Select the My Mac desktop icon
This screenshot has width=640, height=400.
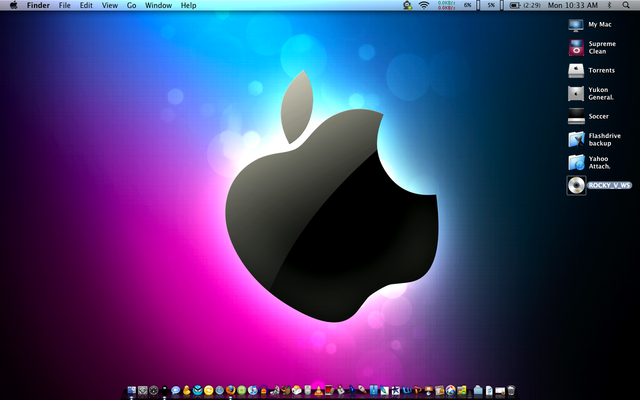click(576, 25)
